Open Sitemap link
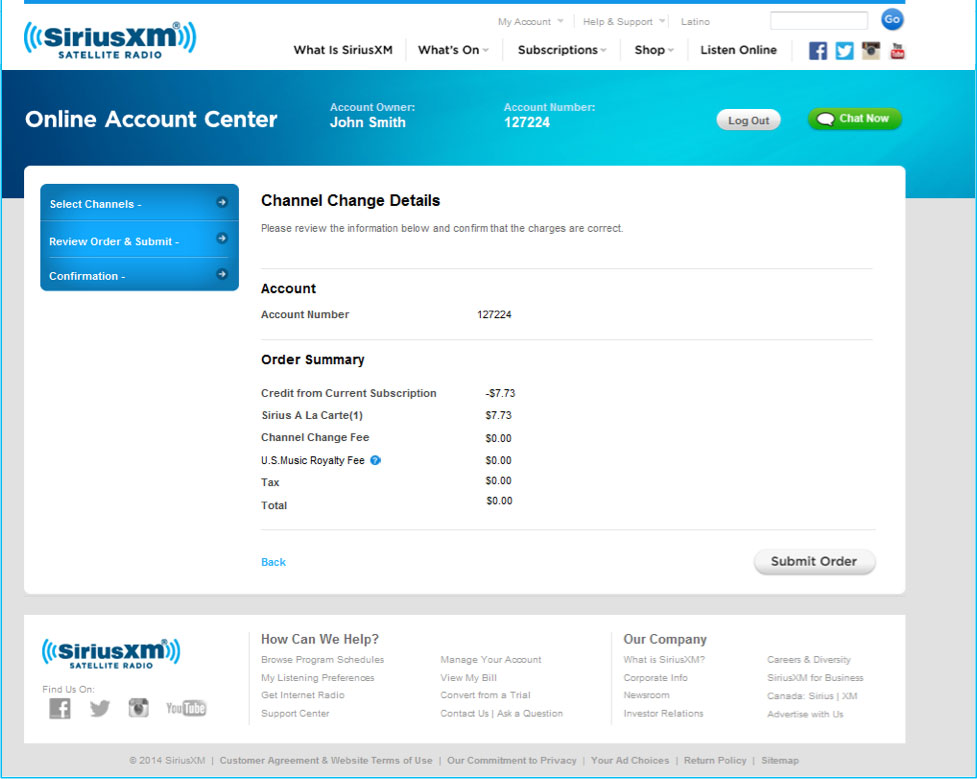The image size is (977, 779). 779,760
